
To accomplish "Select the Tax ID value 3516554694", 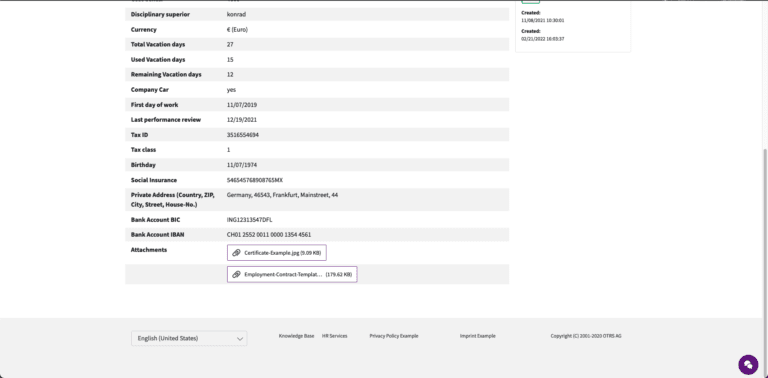I will (242, 135).
